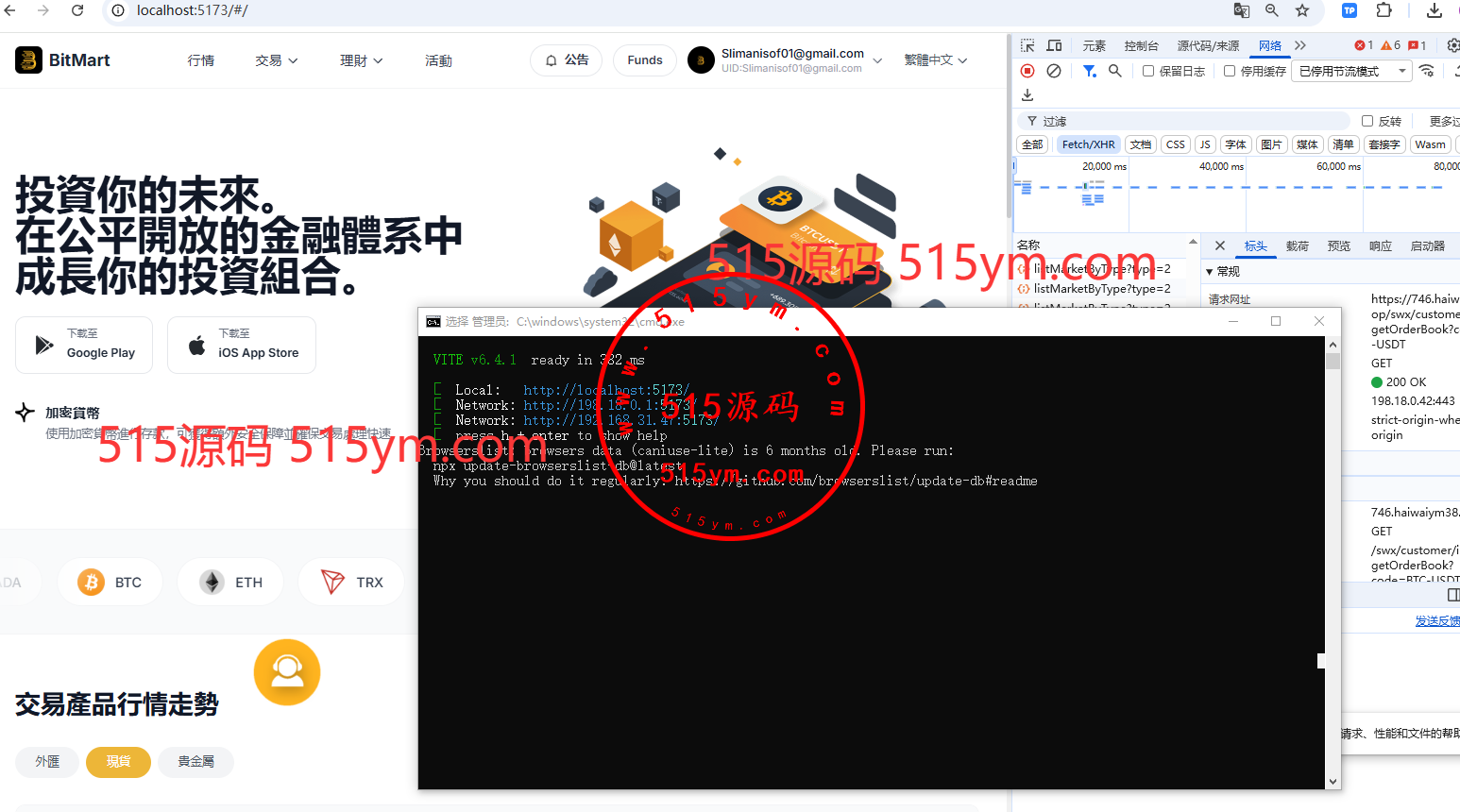Download from iOS App Store
1460x812 pixels.
pyautogui.click(x=242, y=345)
